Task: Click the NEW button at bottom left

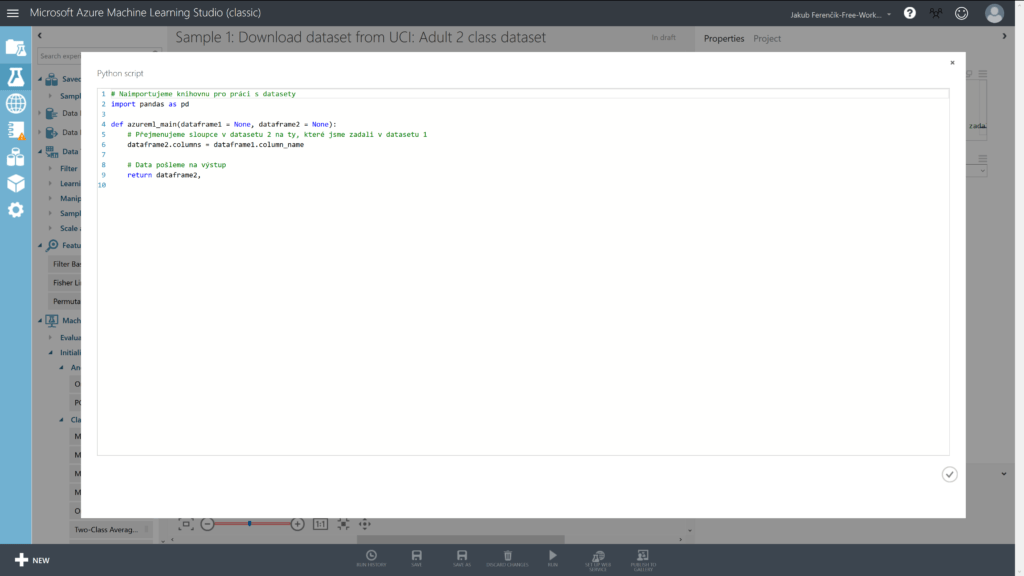Action: 31,560
